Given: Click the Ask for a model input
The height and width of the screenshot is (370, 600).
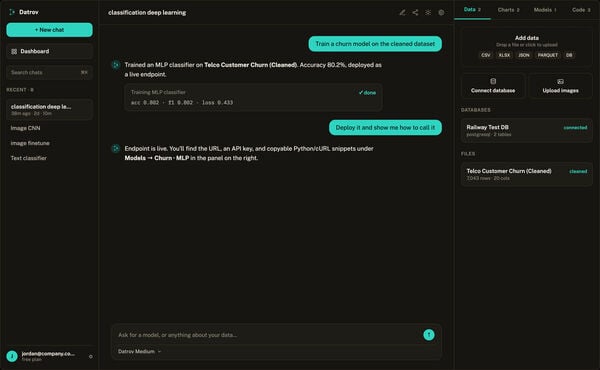Looking at the screenshot, I should point(268,335).
